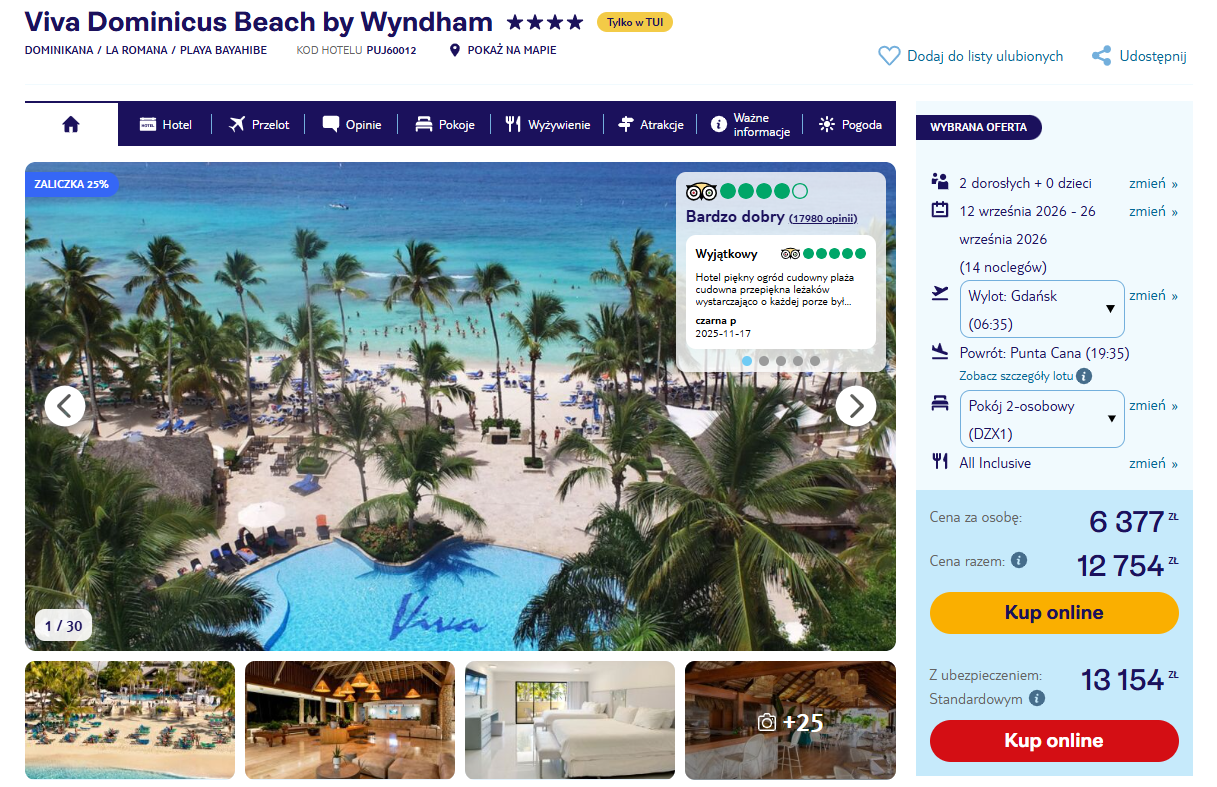The image size is (1217, 787).
Task: Click info icon next to Standardowym
Action: click(1037, 698)
